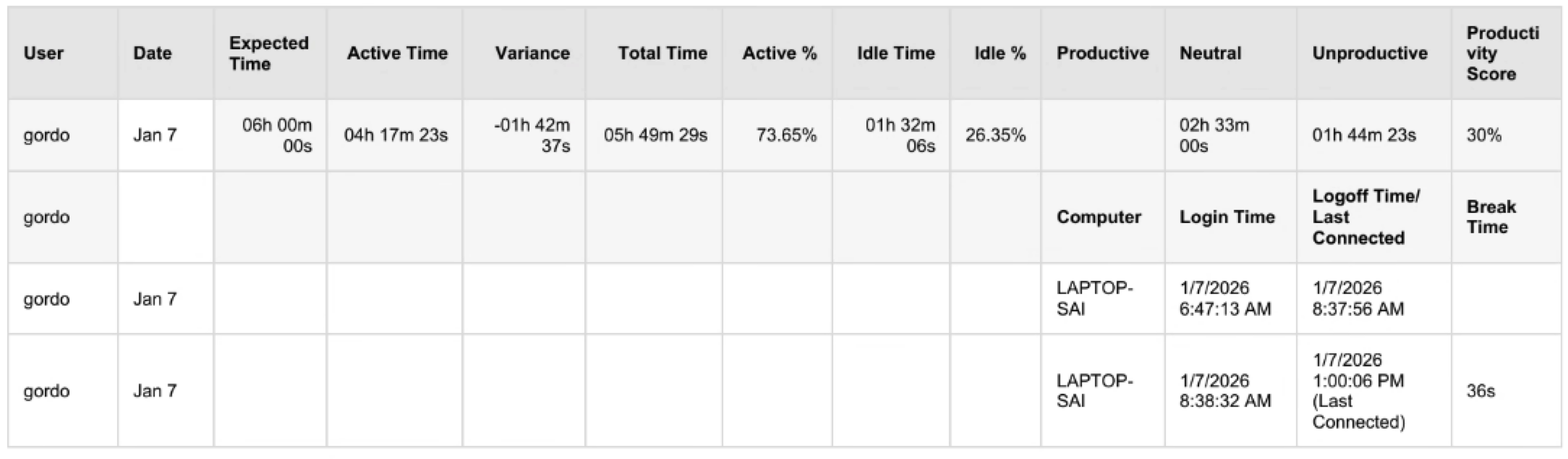
Task: Select the Idle Time column header
Action: point(895,54)
